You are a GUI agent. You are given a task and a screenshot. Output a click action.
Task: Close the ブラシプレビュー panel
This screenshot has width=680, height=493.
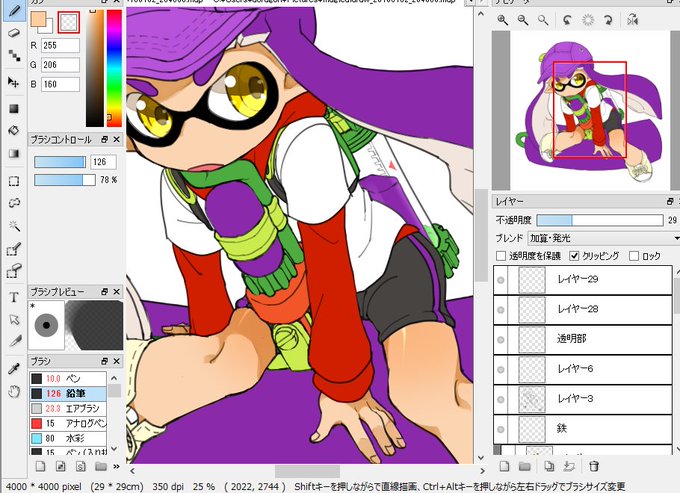tap(116, 292)
